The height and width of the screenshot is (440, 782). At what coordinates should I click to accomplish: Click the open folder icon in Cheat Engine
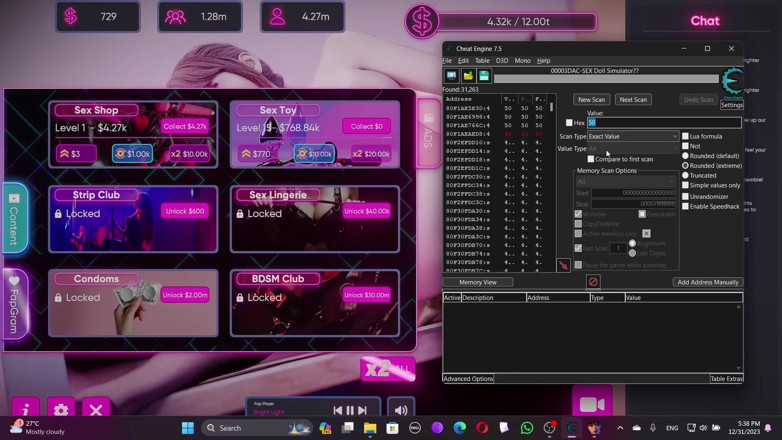pyautogui.click(x=468, y=76)
